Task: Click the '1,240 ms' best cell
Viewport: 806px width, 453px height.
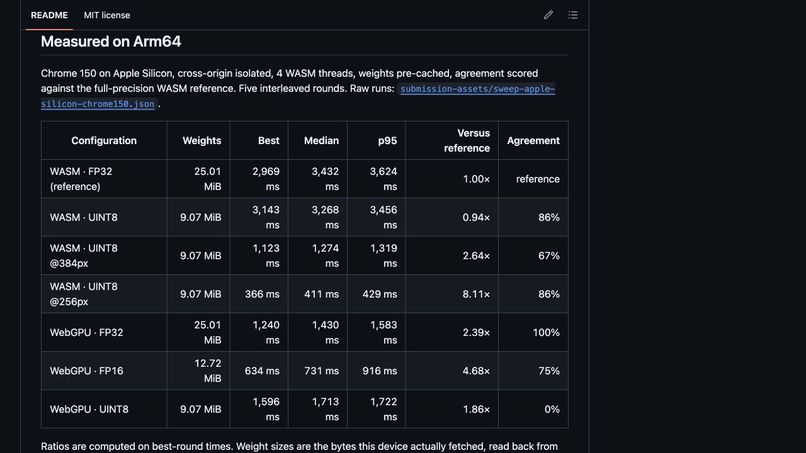Action: [x=259, y=333]
